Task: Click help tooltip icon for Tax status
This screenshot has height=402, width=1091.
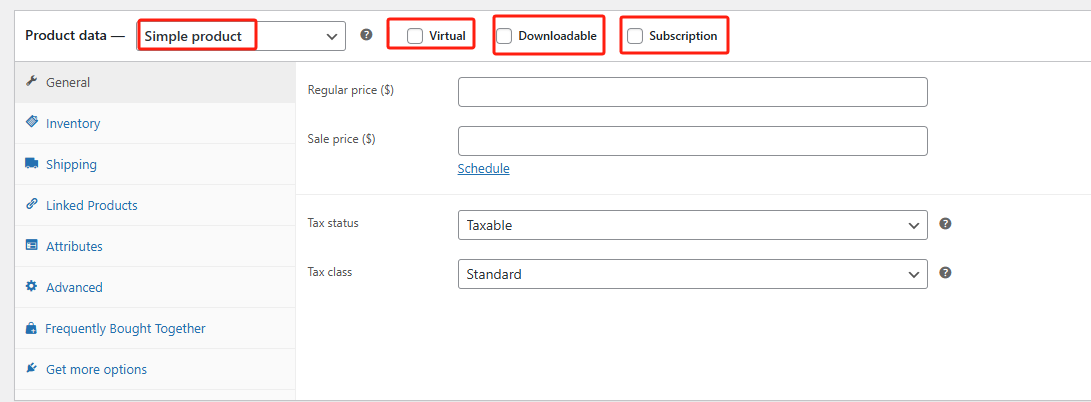Action: pos(945,224)
